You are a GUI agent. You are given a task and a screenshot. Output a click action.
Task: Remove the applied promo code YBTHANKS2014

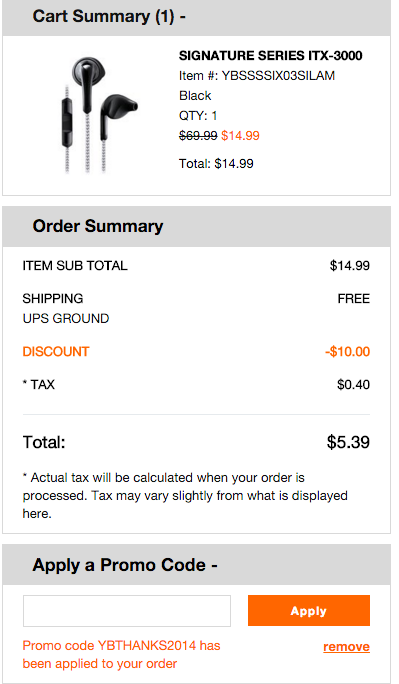(x=346, y=646)
